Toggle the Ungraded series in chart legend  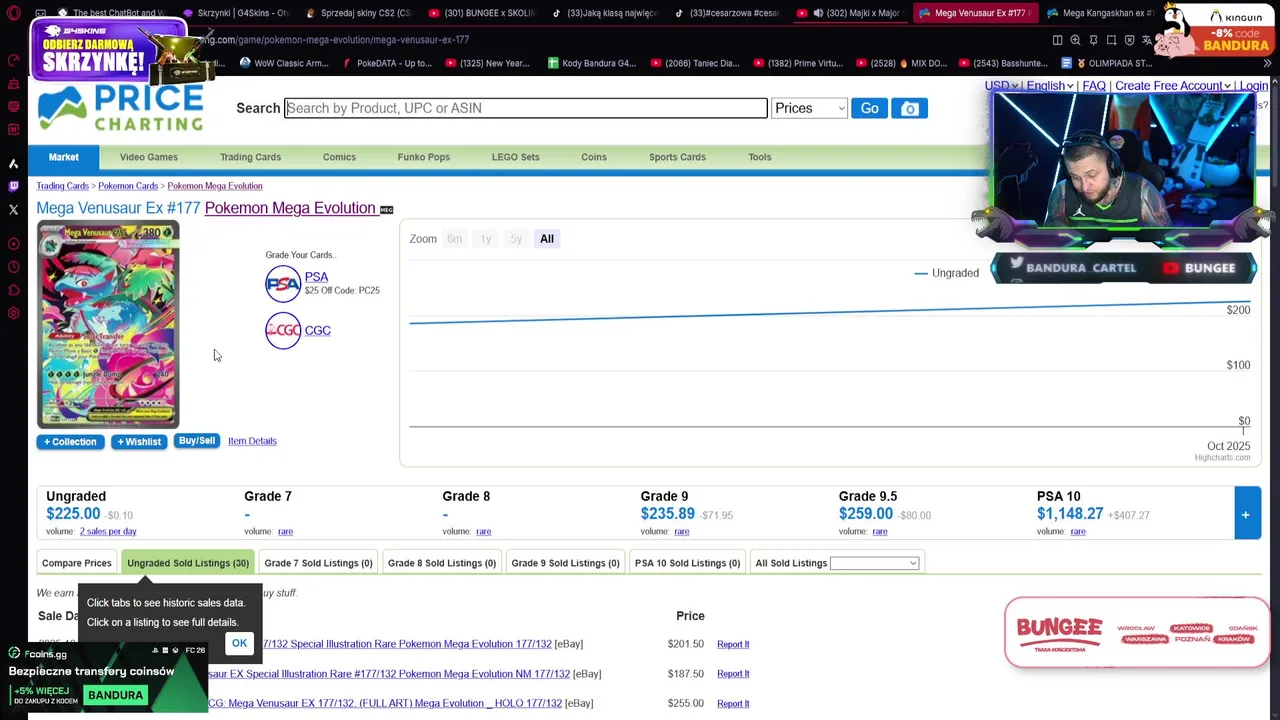tap(946, 273)
